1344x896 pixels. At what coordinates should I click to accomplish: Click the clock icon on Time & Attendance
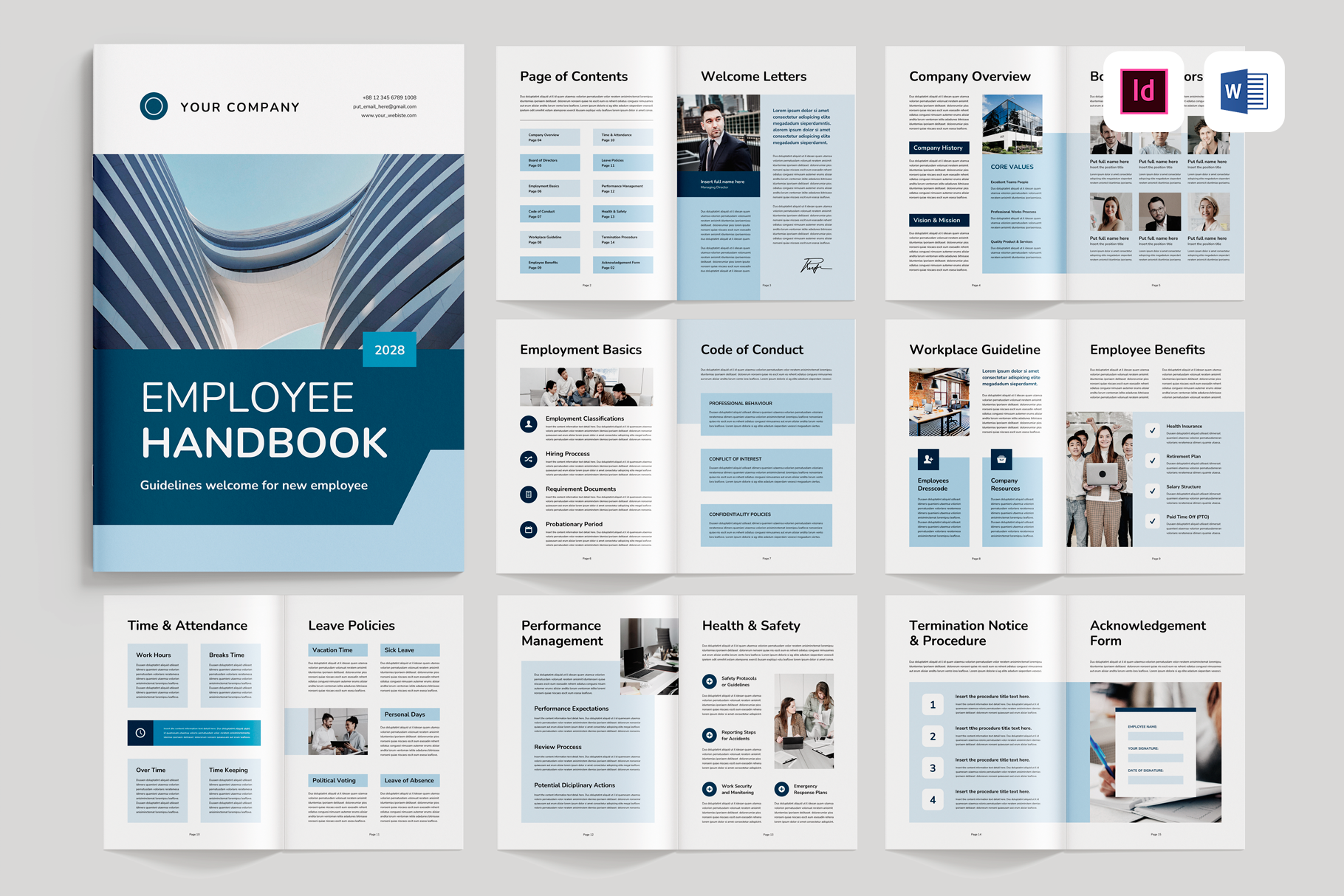(x=140, y=733)
